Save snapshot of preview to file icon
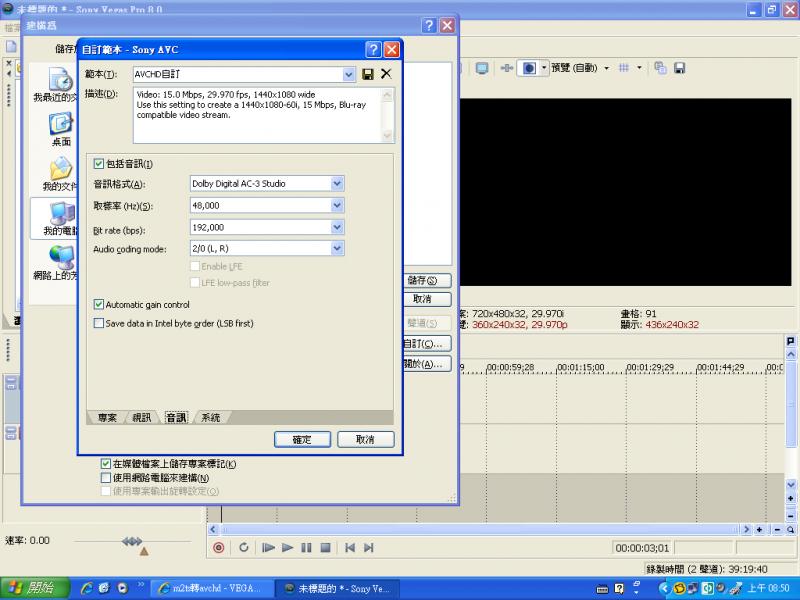The height and width of the screenshot is (600, 800). click(680, 68)
